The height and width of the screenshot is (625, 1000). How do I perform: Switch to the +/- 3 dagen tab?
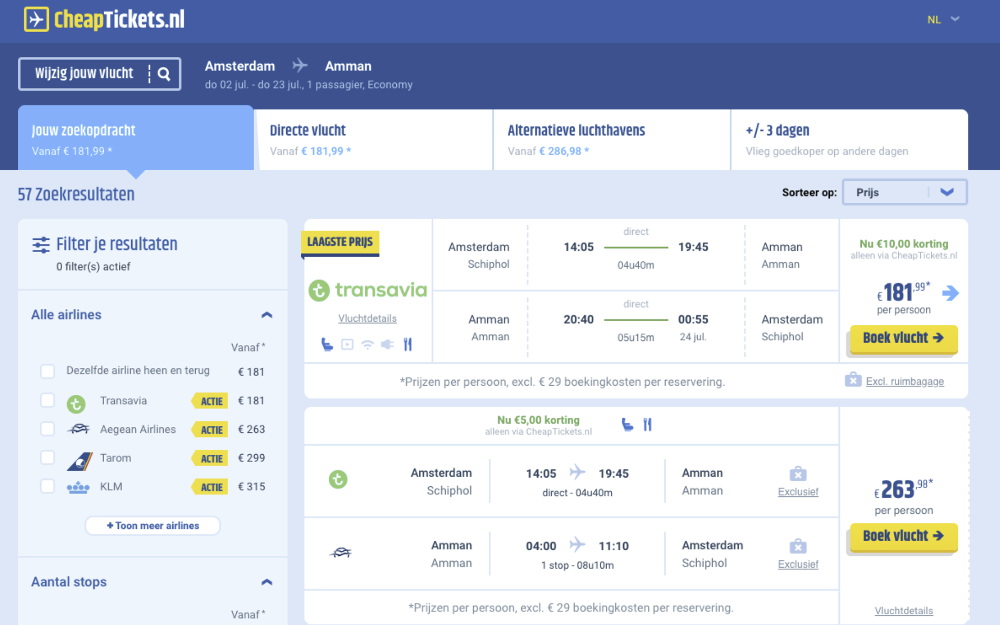[849, 140]
